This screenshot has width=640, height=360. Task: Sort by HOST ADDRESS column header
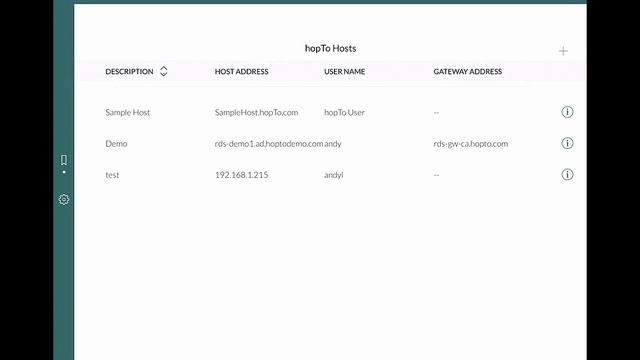(242, 71)
